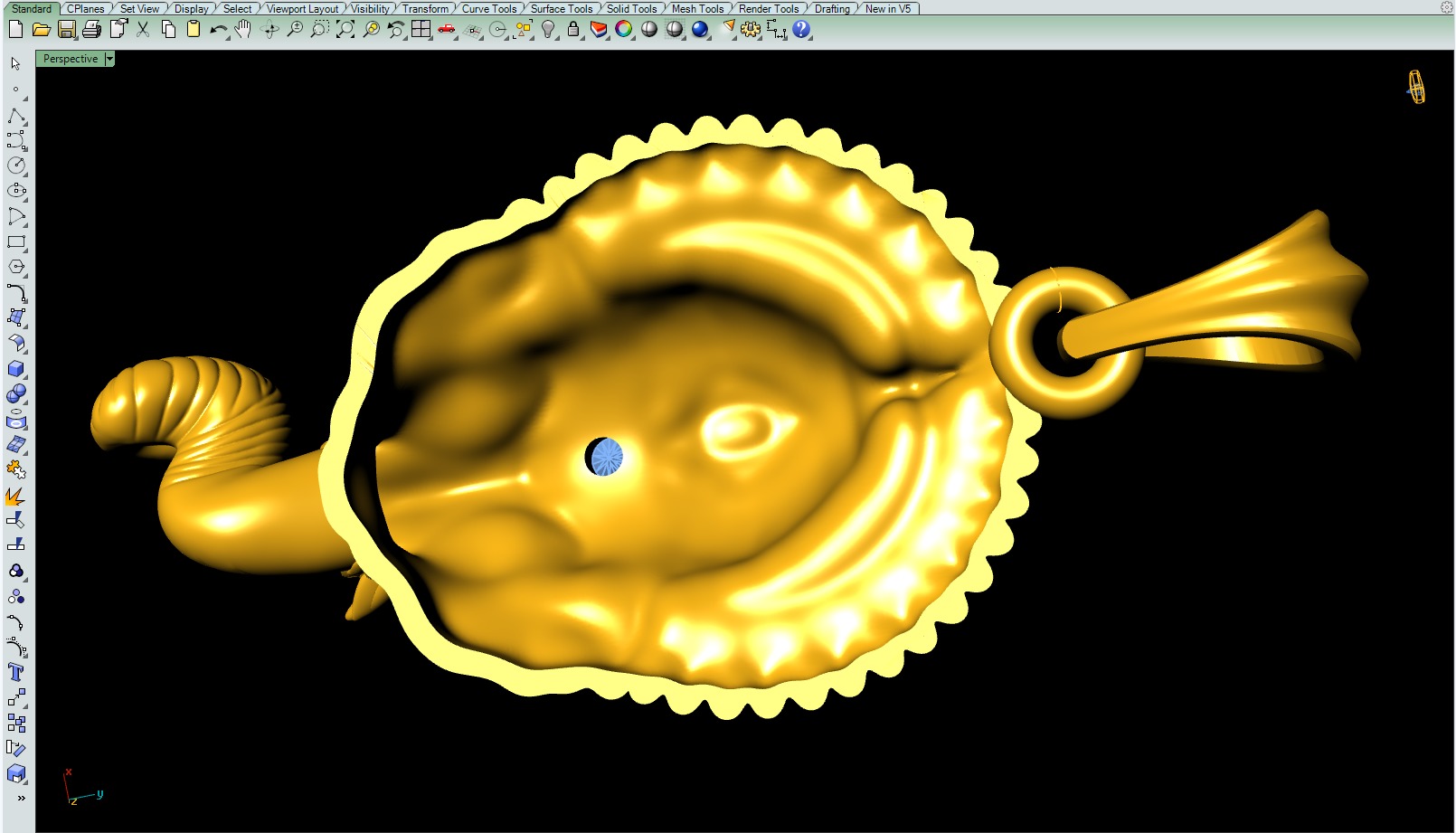Select the Polyline tool

(16, 115)
